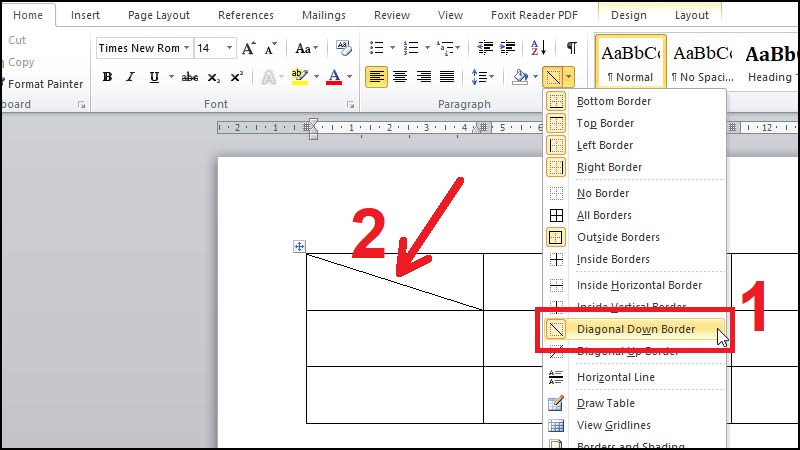
Task: Toggle subscript formatting
Action: (213, 77)
